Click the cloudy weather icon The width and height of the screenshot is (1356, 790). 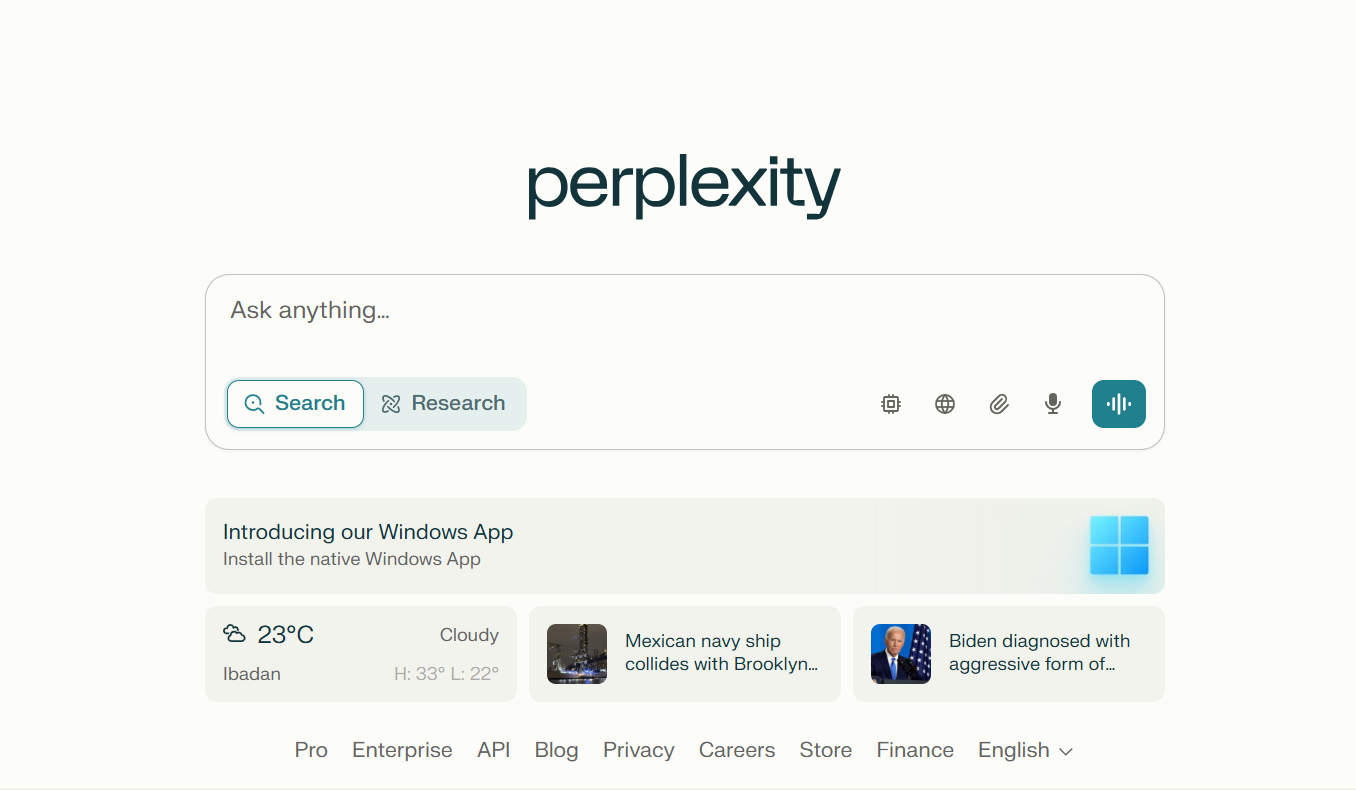[x=236, y=633]
